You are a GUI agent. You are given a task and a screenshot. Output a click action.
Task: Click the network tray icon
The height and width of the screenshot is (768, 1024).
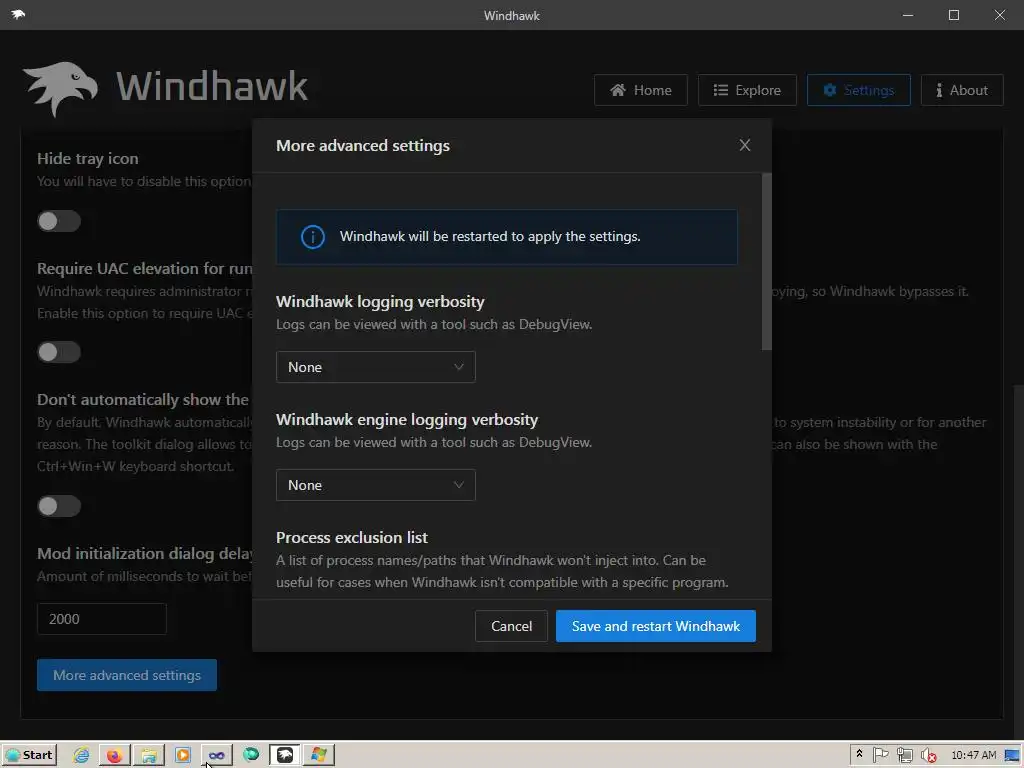pyautogui.click(x=904, y=755)
